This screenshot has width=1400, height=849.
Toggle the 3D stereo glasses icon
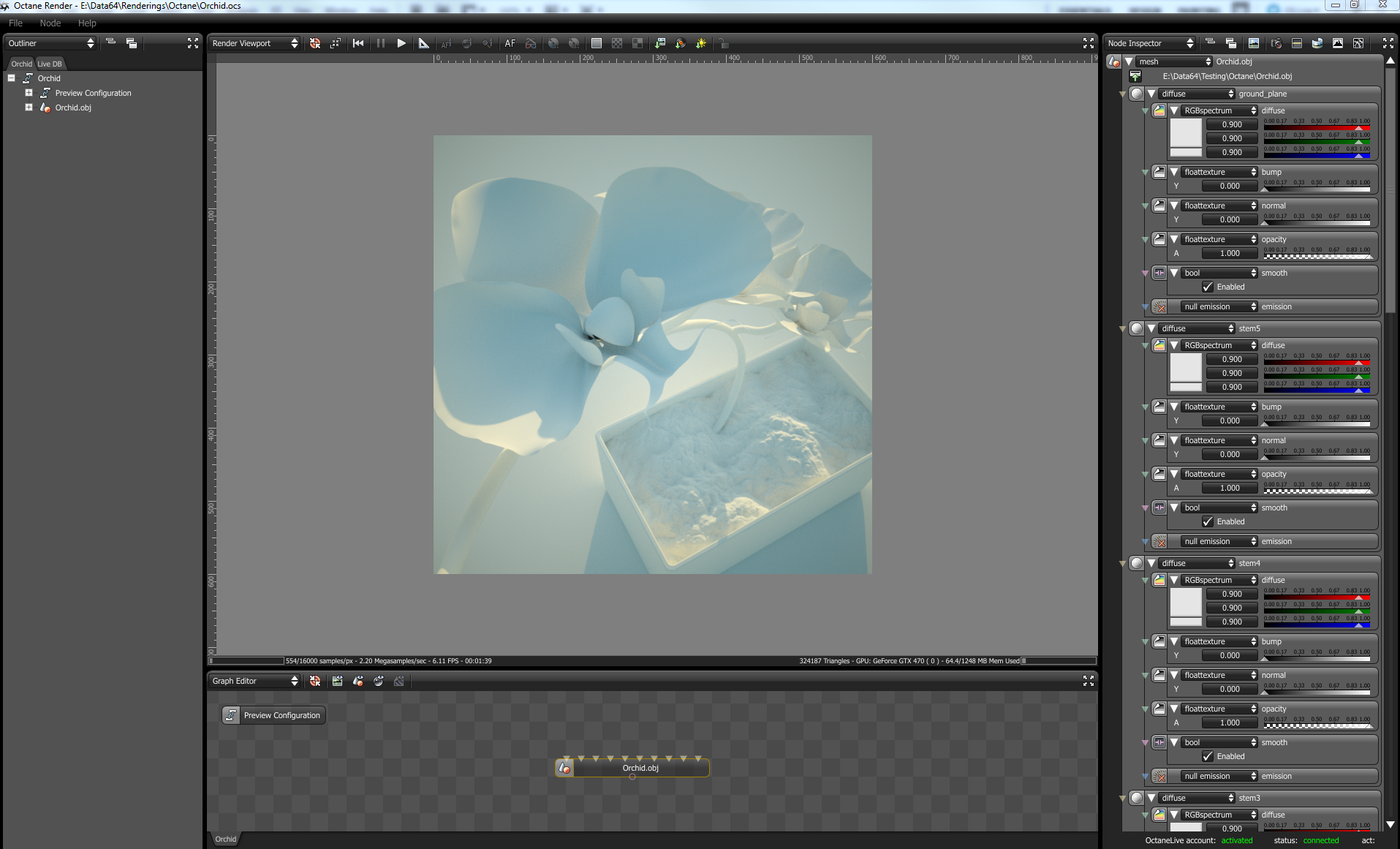531,43
